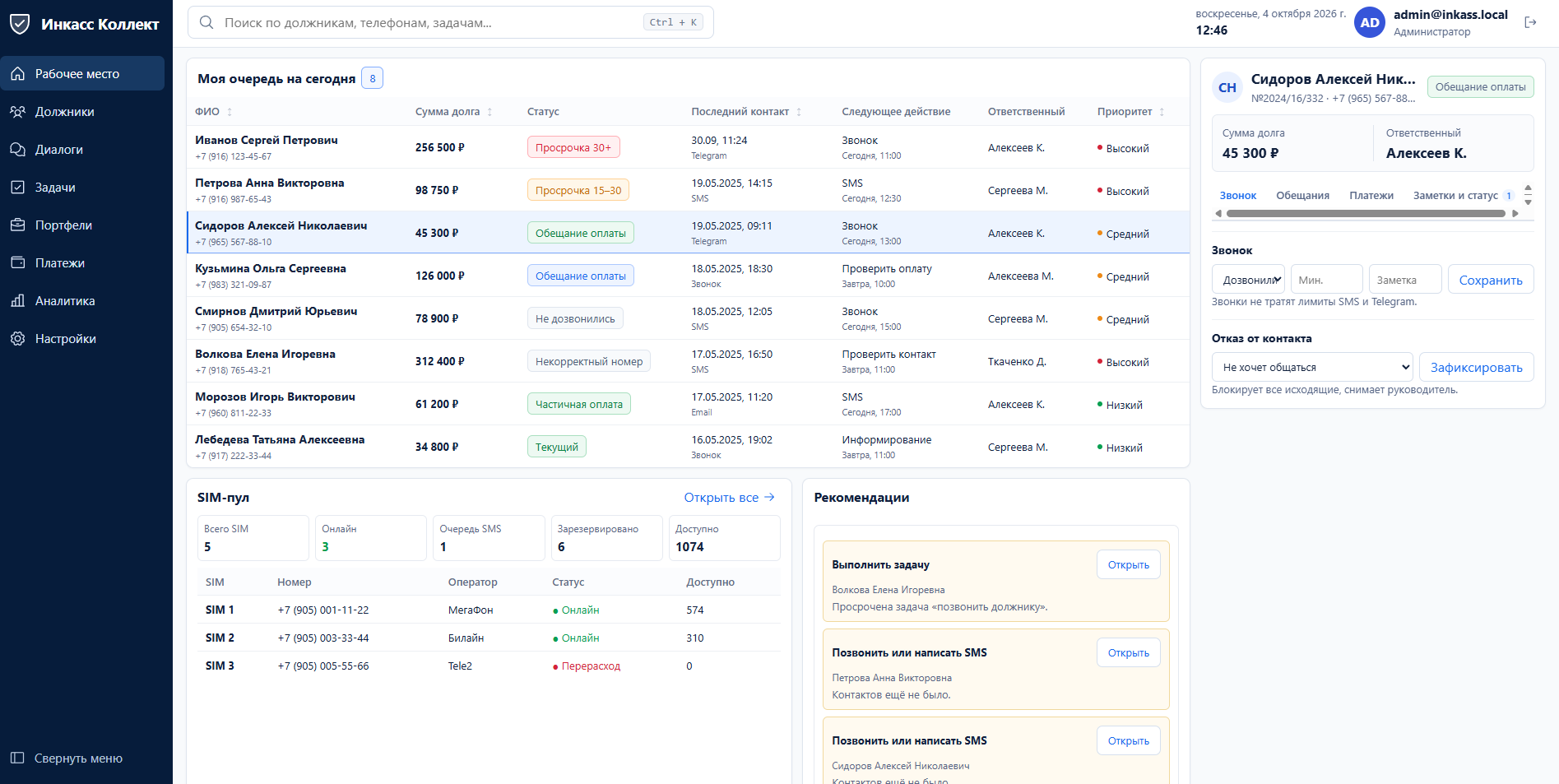
Task: Click the Портфели briefcase icon
Action: point(17,225)
